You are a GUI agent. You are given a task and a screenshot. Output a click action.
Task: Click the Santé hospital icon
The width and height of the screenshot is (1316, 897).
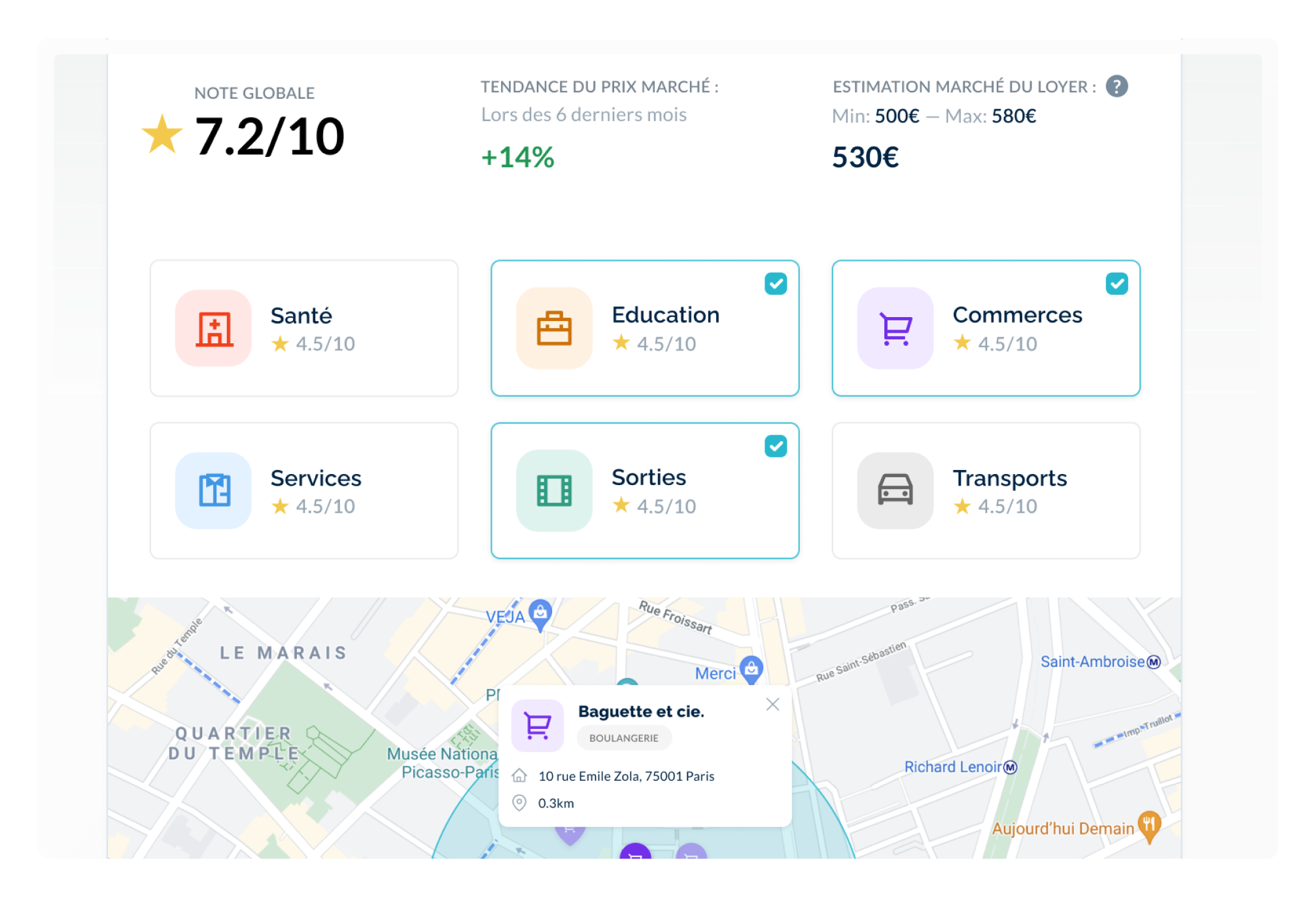214,328
